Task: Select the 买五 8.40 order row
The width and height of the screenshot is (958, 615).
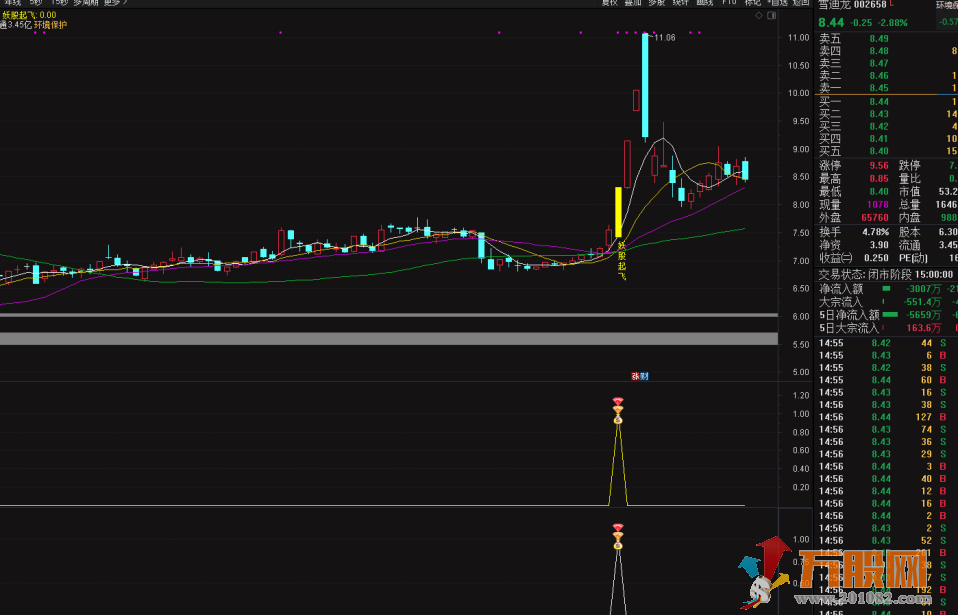Action: click(x=888, y=151)
